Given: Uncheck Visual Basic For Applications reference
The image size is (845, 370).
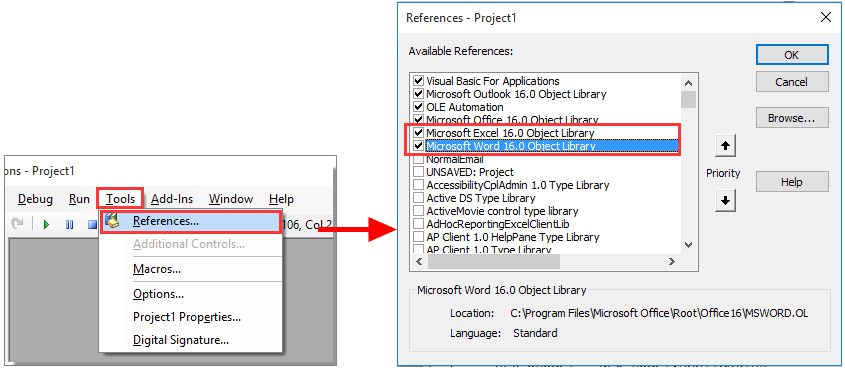Looking at the screenshot, I should (x=418, y=81).
